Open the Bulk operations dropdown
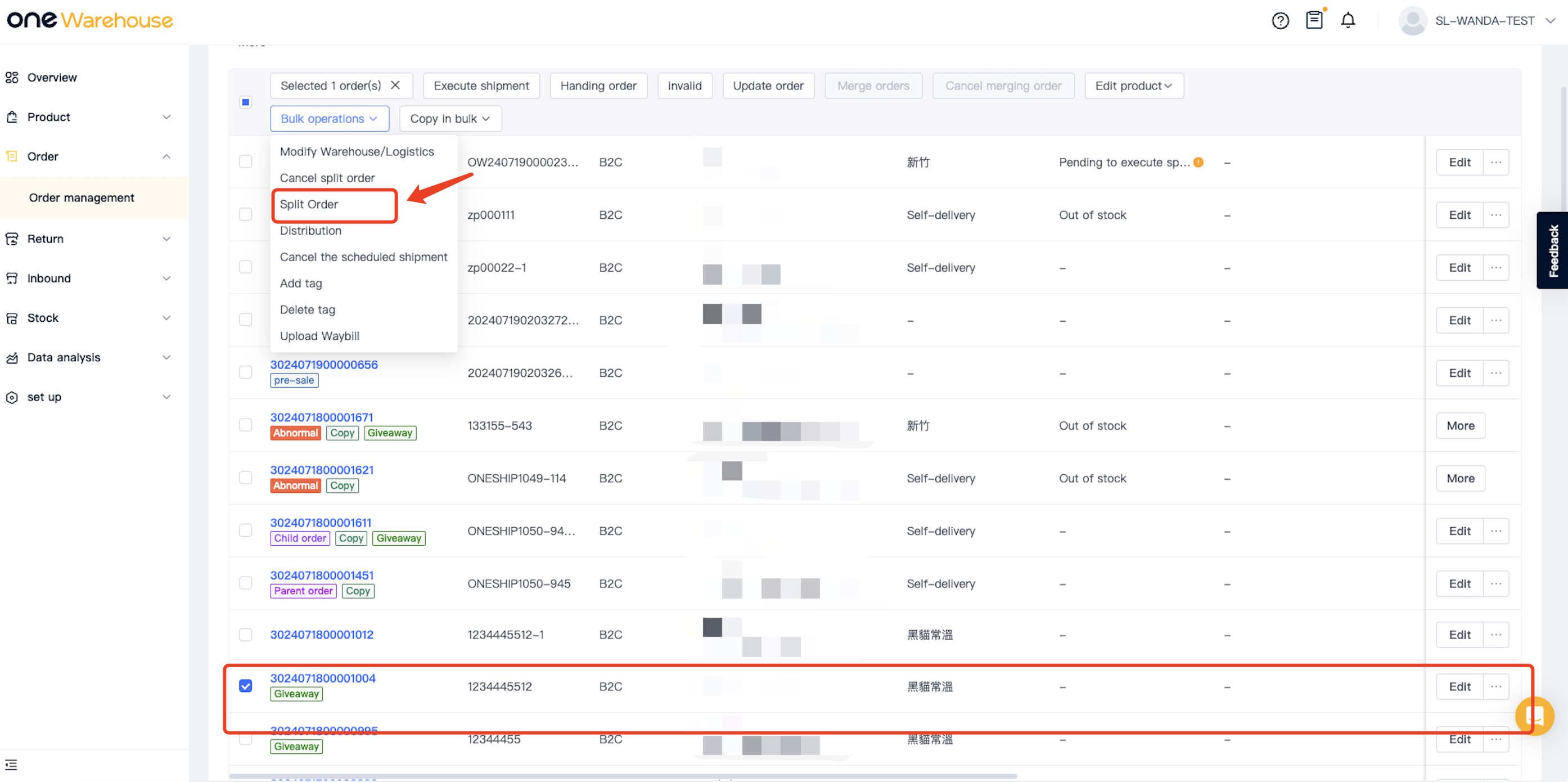 pyautogui.click(x=330, y=119)
